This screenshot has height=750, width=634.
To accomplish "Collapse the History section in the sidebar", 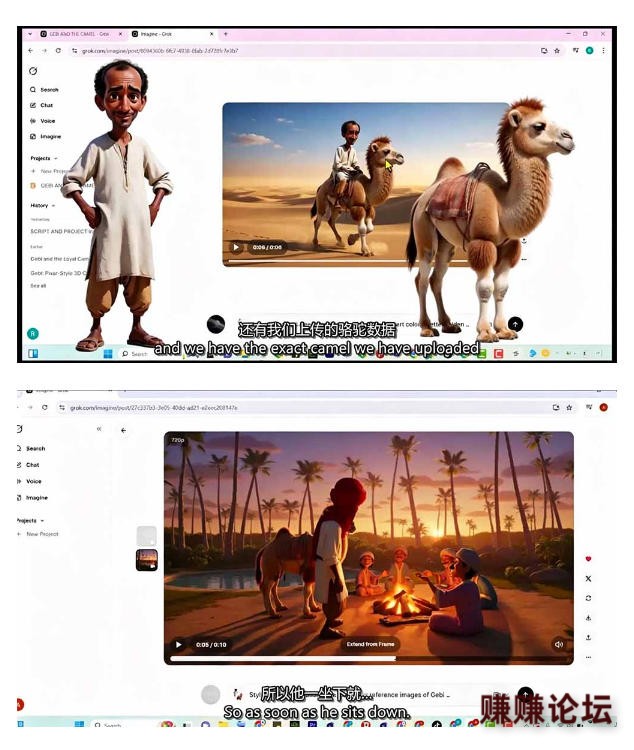I will click(43, 205).
